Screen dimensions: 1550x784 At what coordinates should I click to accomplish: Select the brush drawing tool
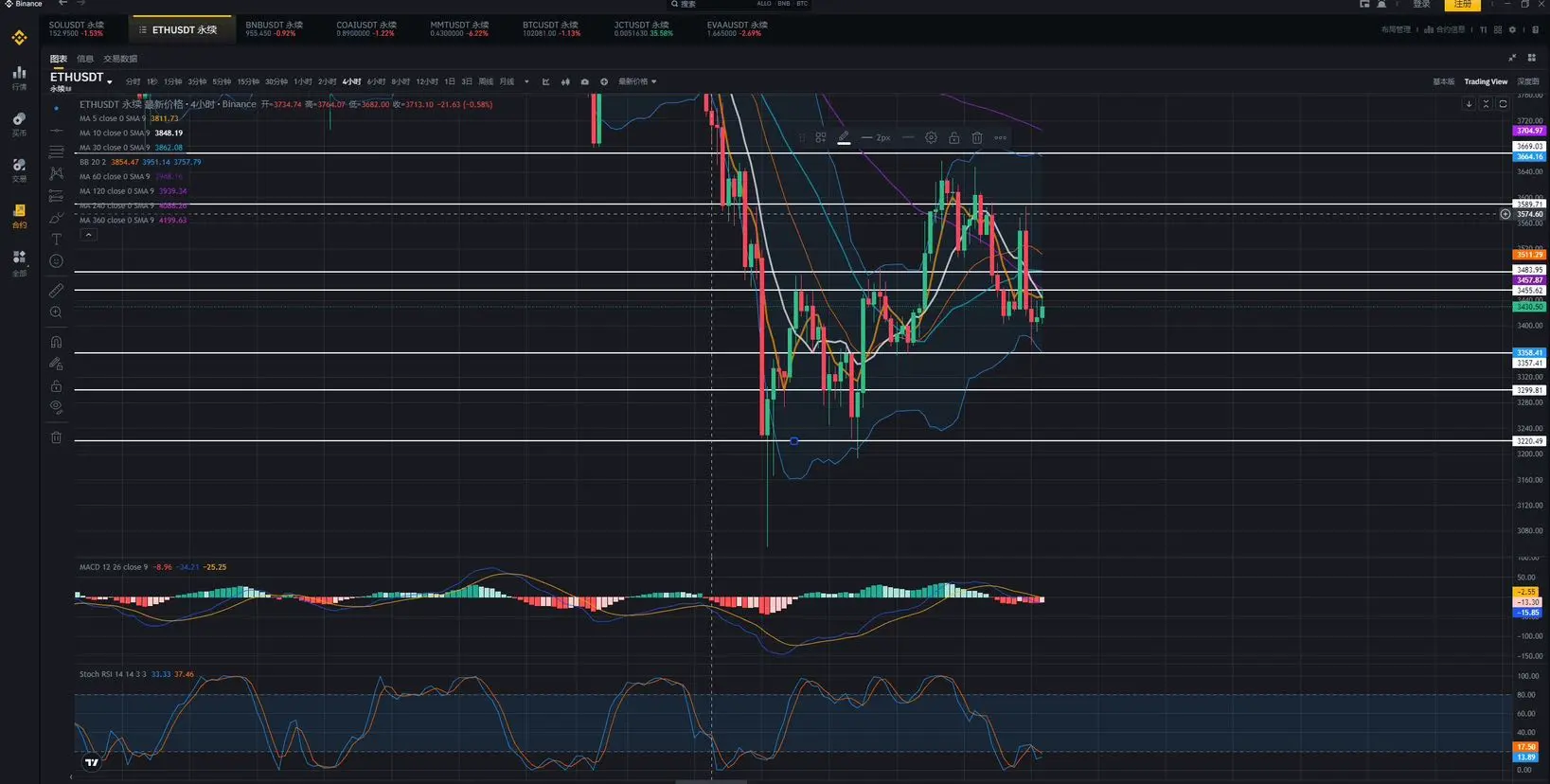pyautogui.click(x=56, y=218)
